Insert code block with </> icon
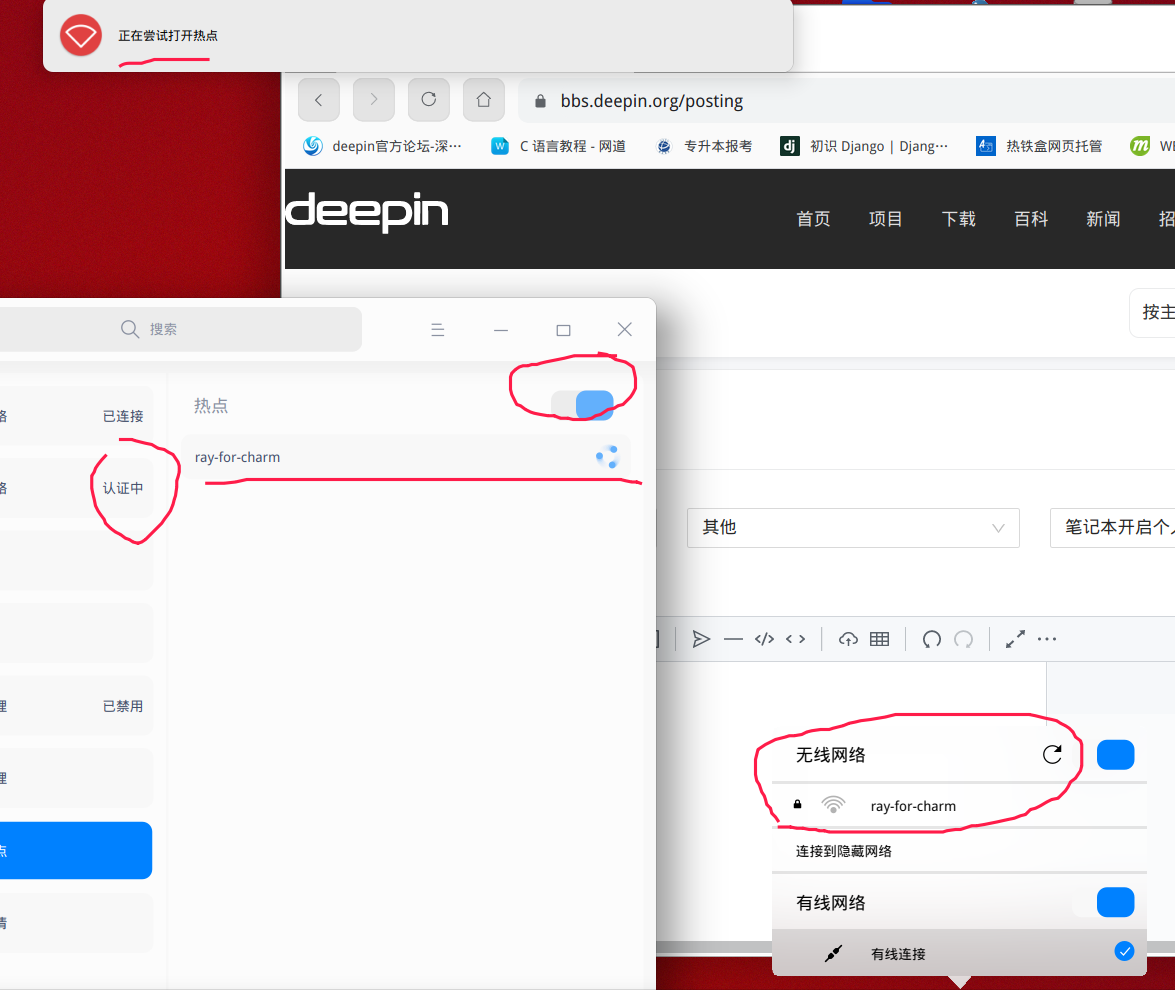The image size is (1175, 990). click(x=764, y=639)
